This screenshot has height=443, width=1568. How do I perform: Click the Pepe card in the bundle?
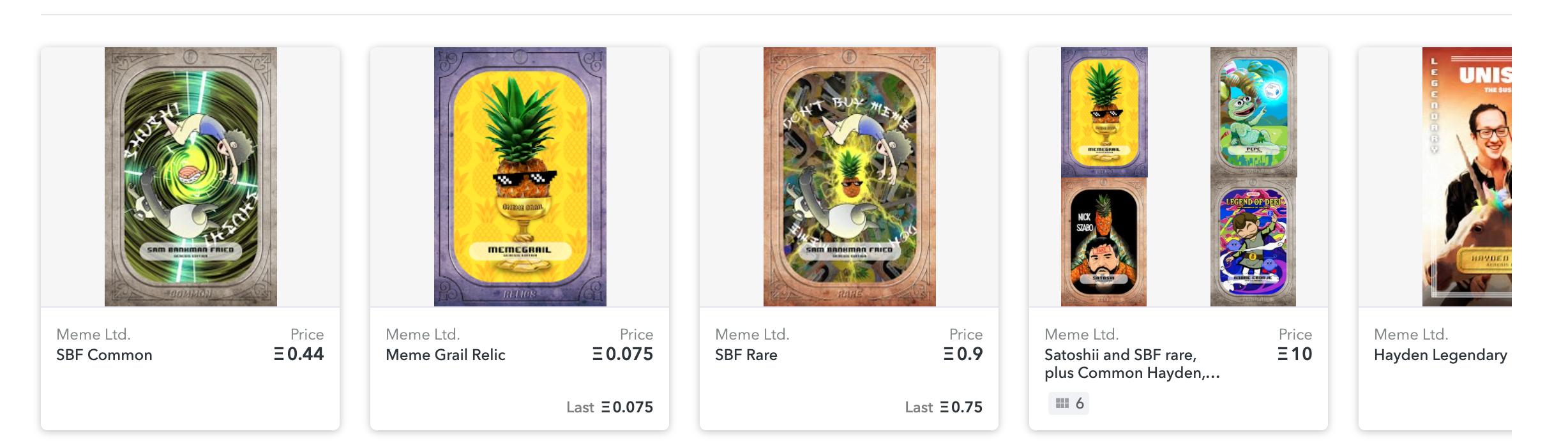pos(1253,112)
